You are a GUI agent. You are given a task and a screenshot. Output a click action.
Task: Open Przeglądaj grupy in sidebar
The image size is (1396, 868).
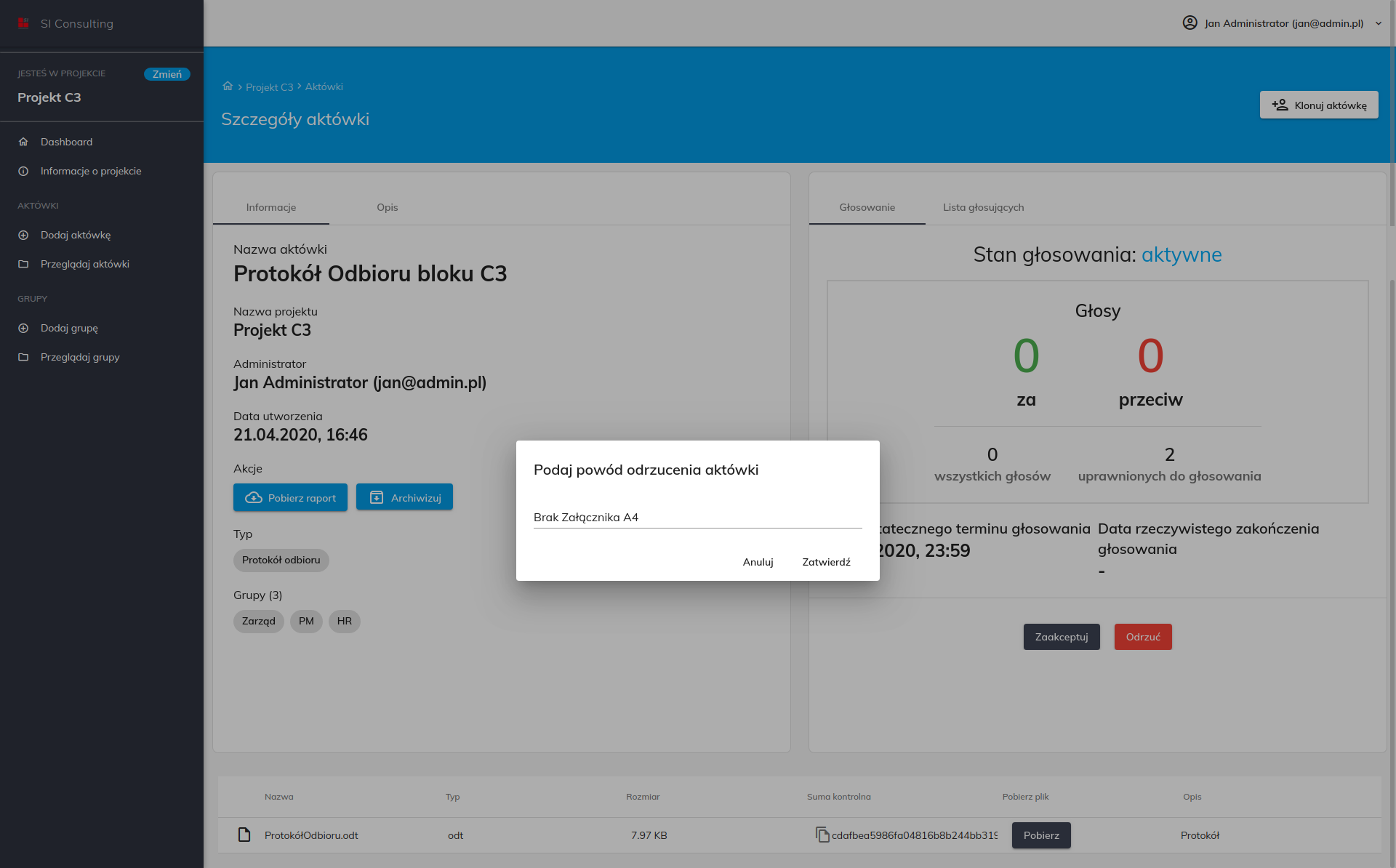[80, 357]
